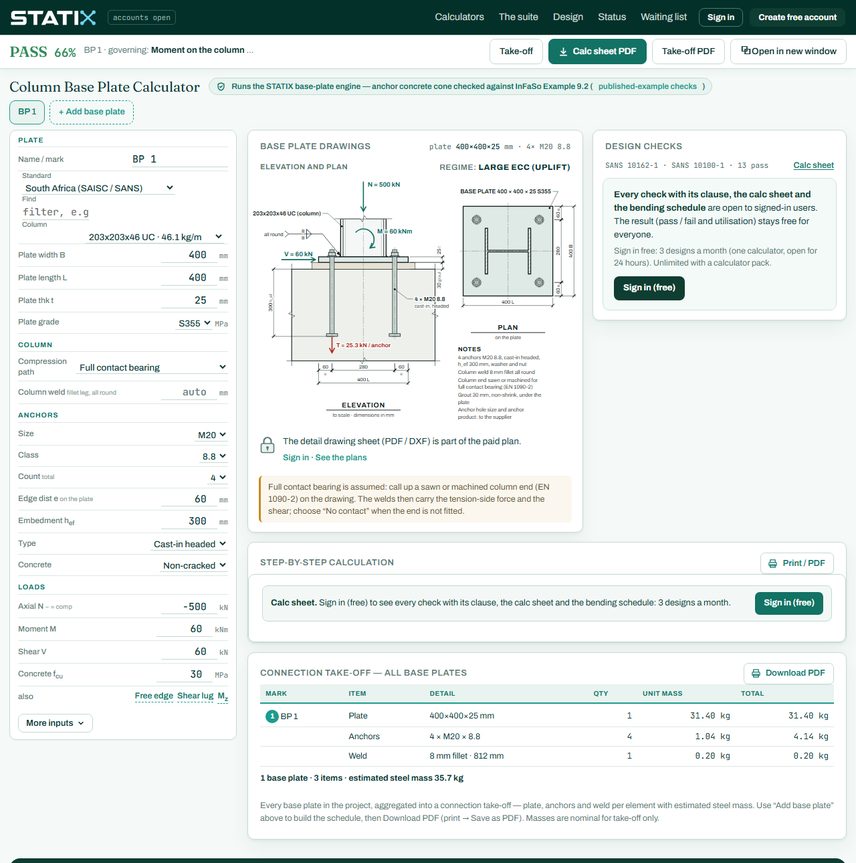Screen dimensions: 856x863
Task: Click the Moment M load field
Action: [x=182, y=629]
